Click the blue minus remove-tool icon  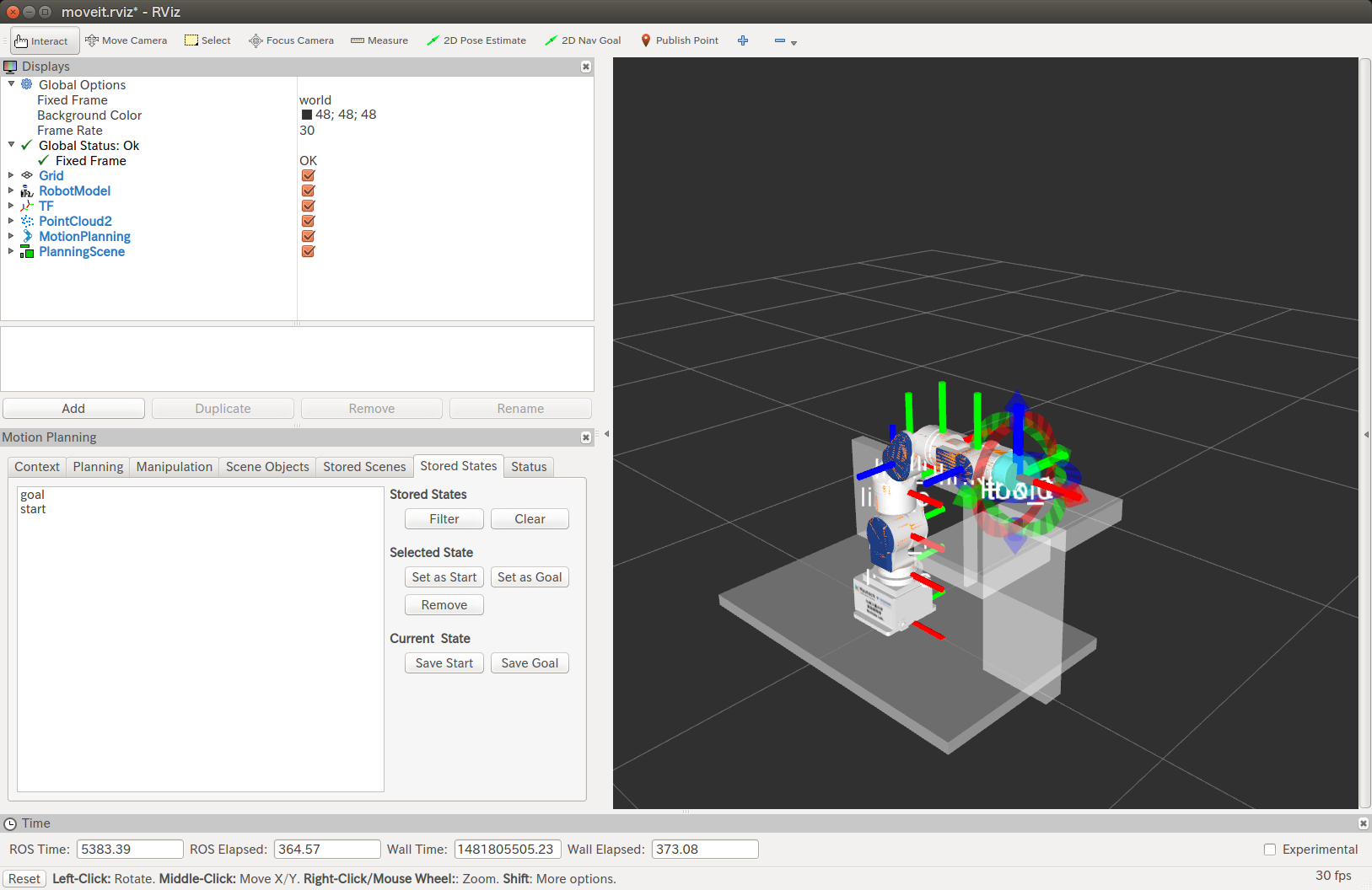pyautogui.click(x=780, y=40)
